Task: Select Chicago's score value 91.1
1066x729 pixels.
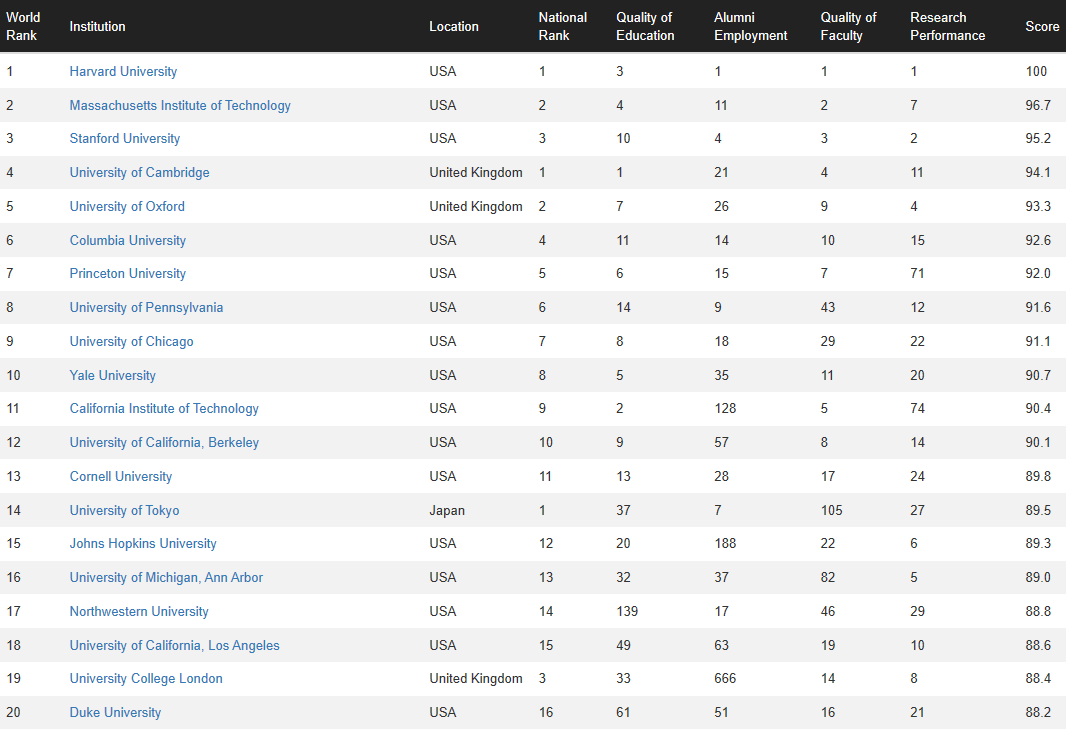Action: pyautogui.click(x=1038, y=341)
